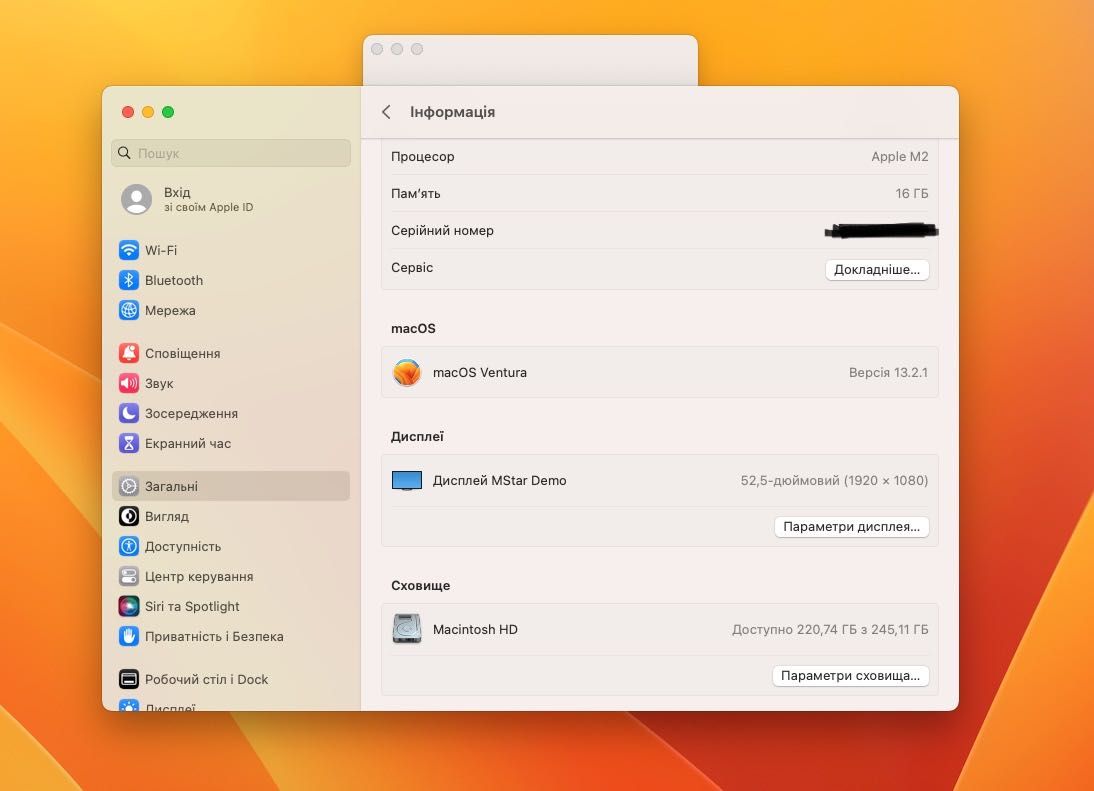Sign in via Вхід Apple ID avatar

point(137,199)
